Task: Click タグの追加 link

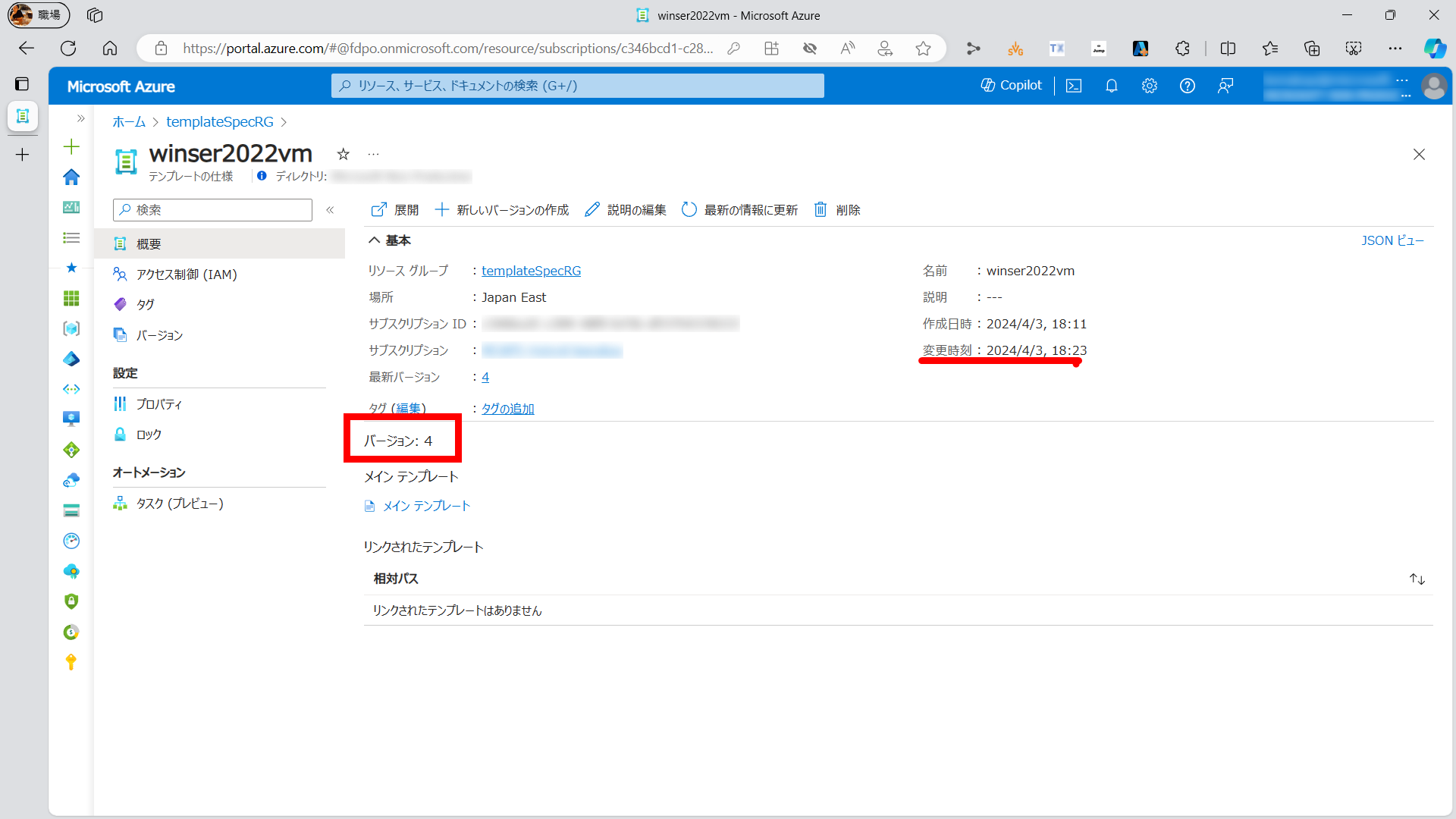Action: tap(508, 409)
